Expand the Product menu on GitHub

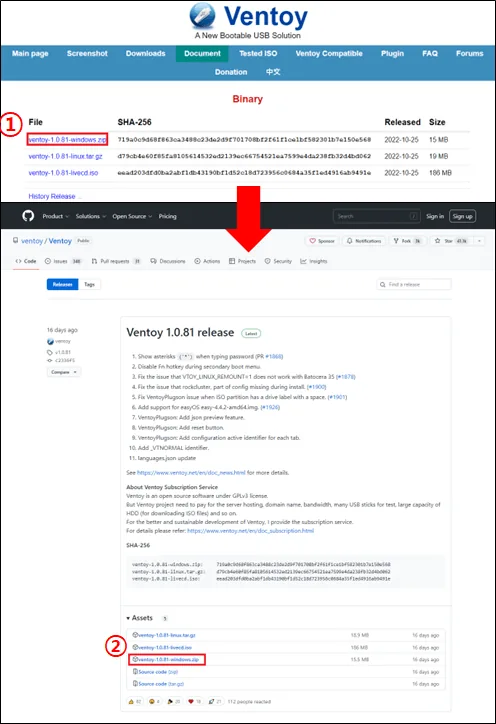[x=55, y=216]
